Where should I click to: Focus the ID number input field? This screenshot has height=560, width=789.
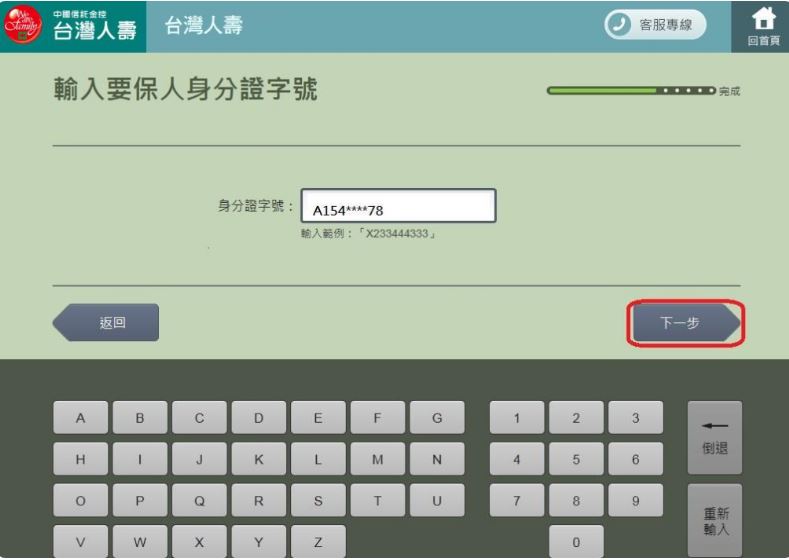click(398, 208)
